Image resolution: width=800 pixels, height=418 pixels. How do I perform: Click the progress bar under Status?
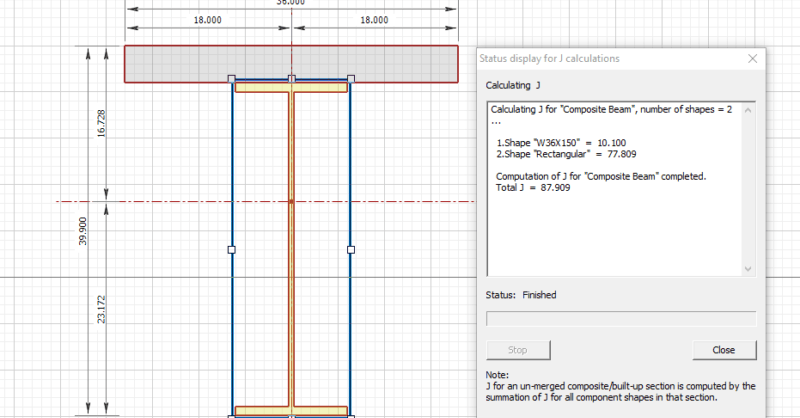coord(620,319)
